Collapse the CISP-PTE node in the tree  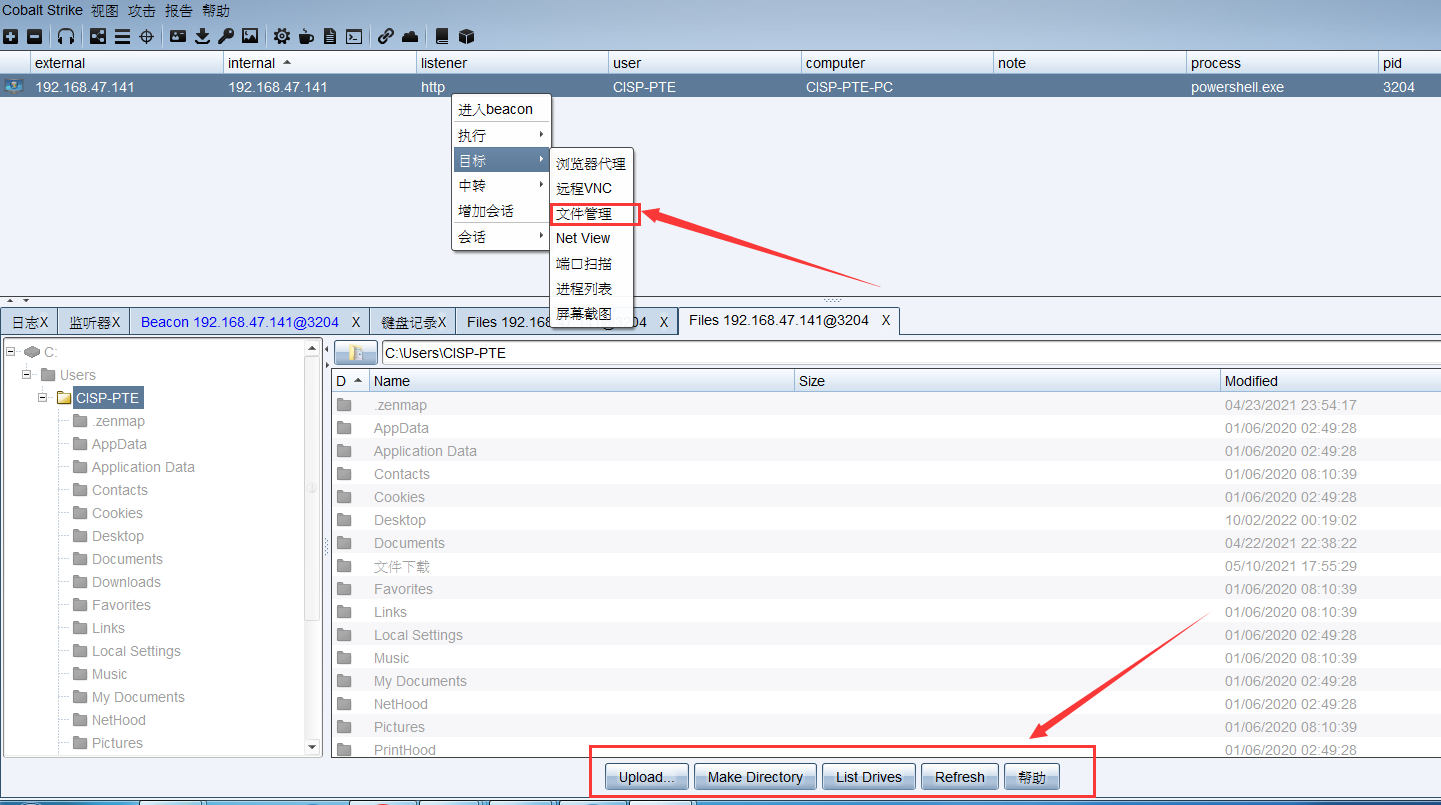tap(43, 398)
